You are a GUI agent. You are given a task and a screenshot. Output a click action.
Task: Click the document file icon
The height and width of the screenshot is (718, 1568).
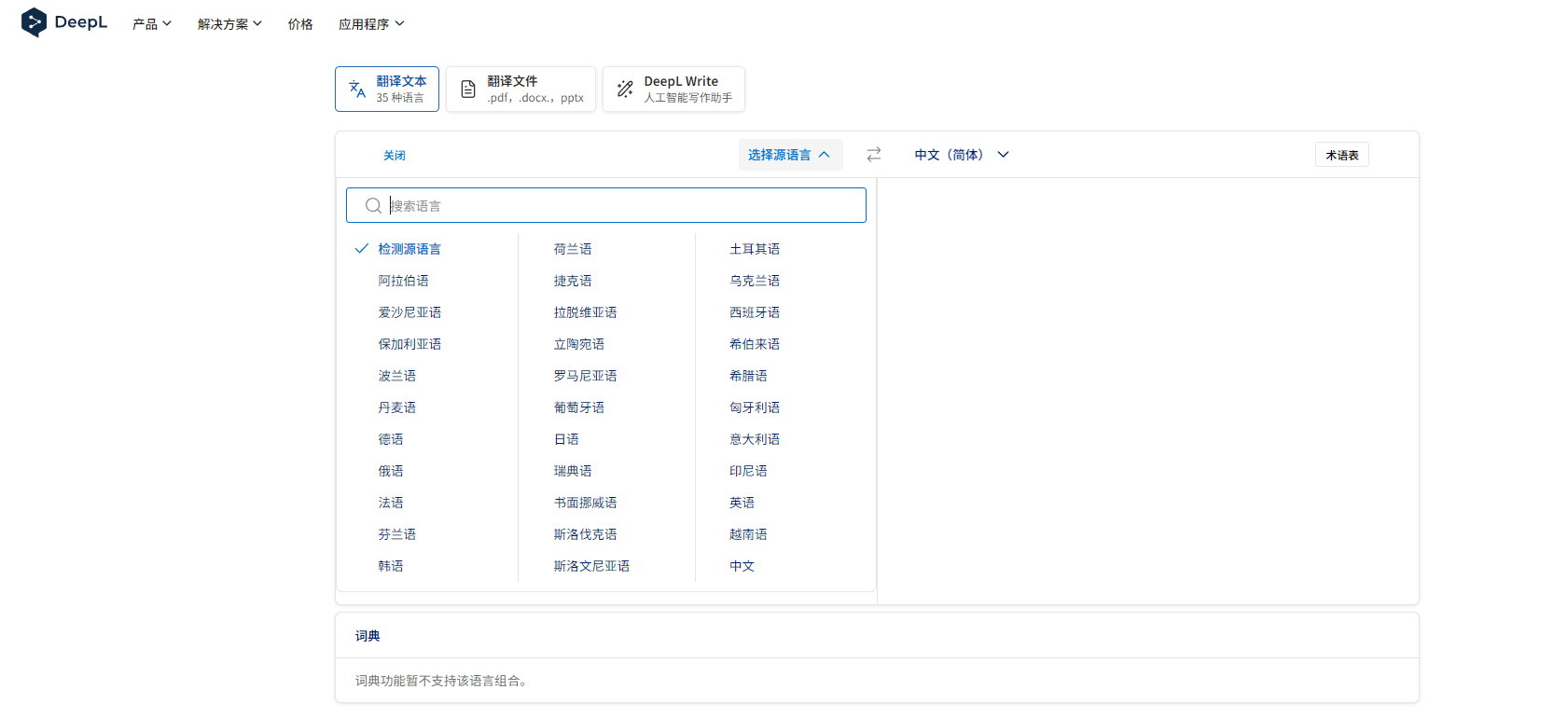[468, 90]
